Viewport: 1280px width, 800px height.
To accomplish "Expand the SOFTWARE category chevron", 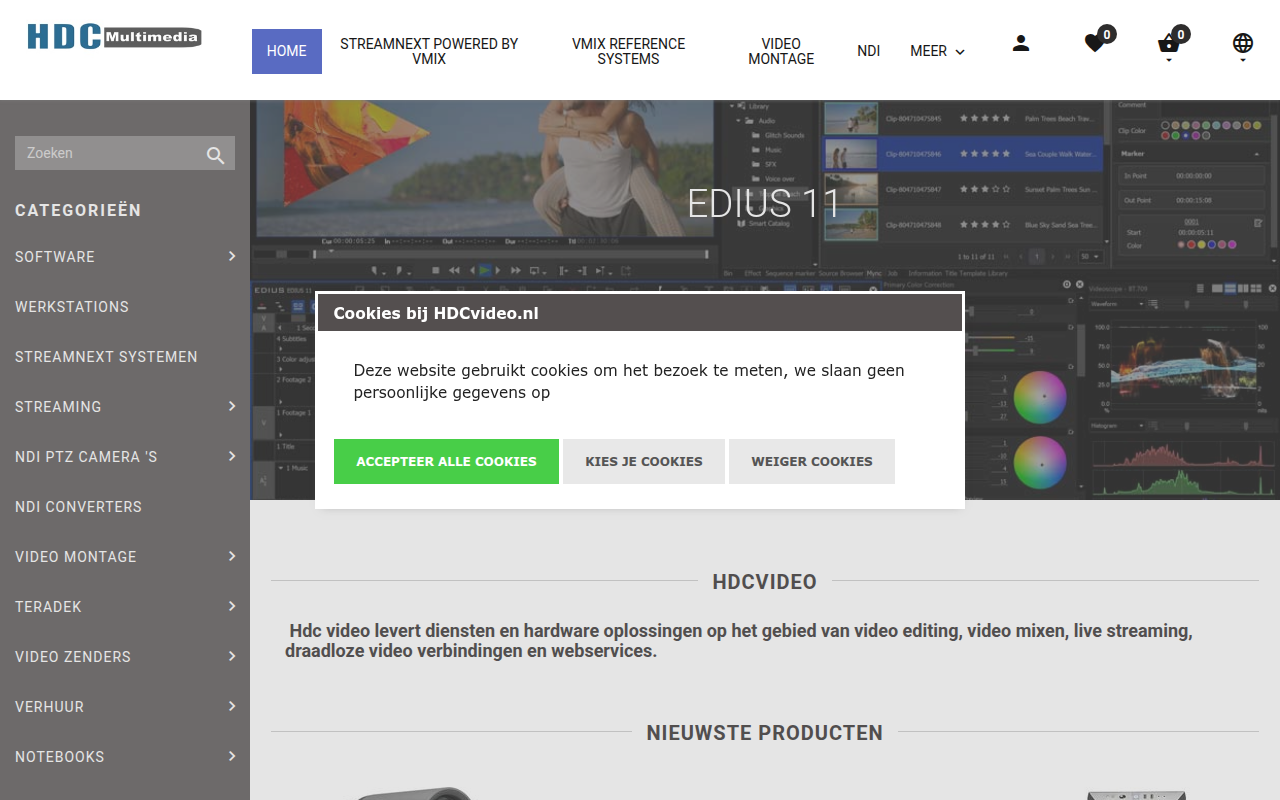I will tap(232, 256).
